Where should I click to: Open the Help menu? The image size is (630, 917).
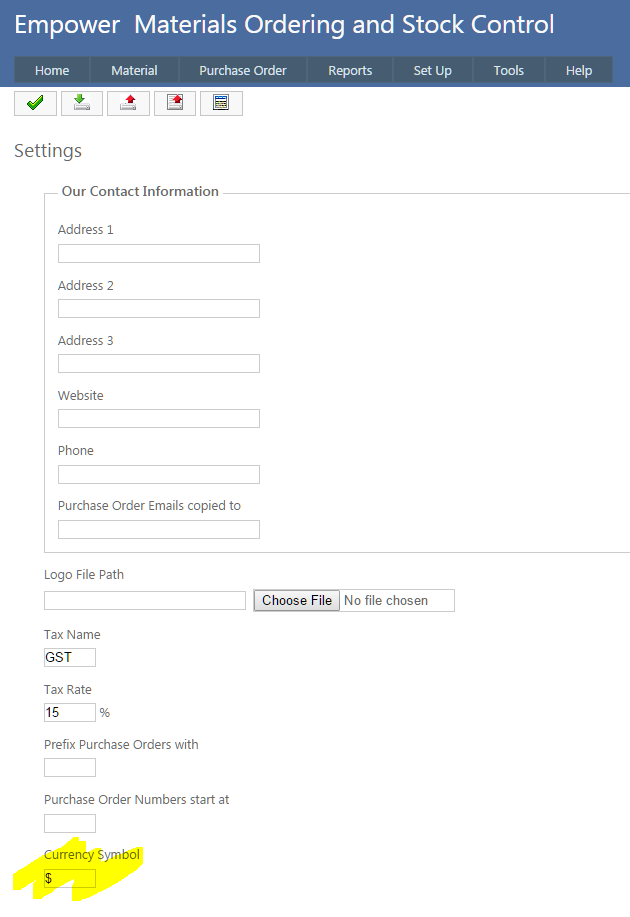point(579,70)
